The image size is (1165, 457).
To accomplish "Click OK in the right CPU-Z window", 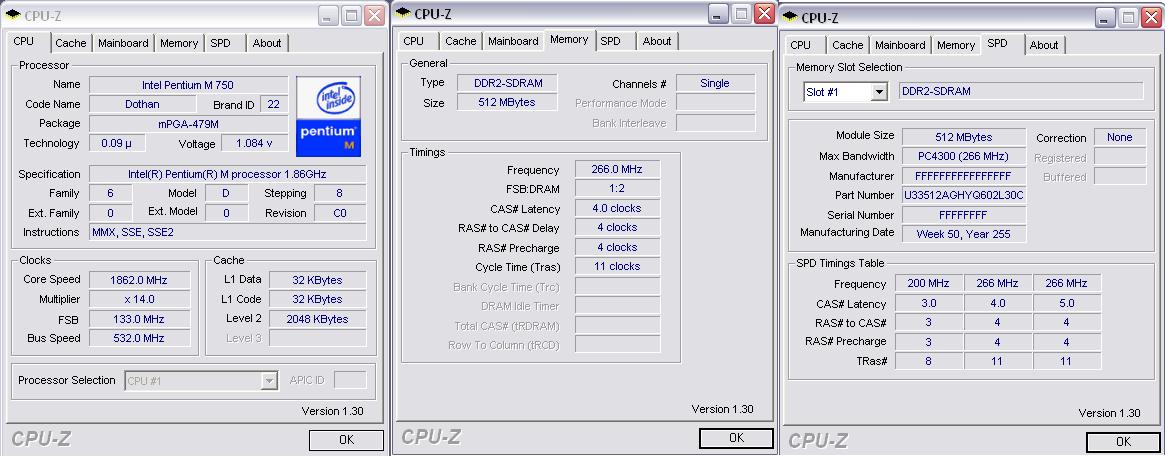I will pyautogui.click(x=1123, y=441).
